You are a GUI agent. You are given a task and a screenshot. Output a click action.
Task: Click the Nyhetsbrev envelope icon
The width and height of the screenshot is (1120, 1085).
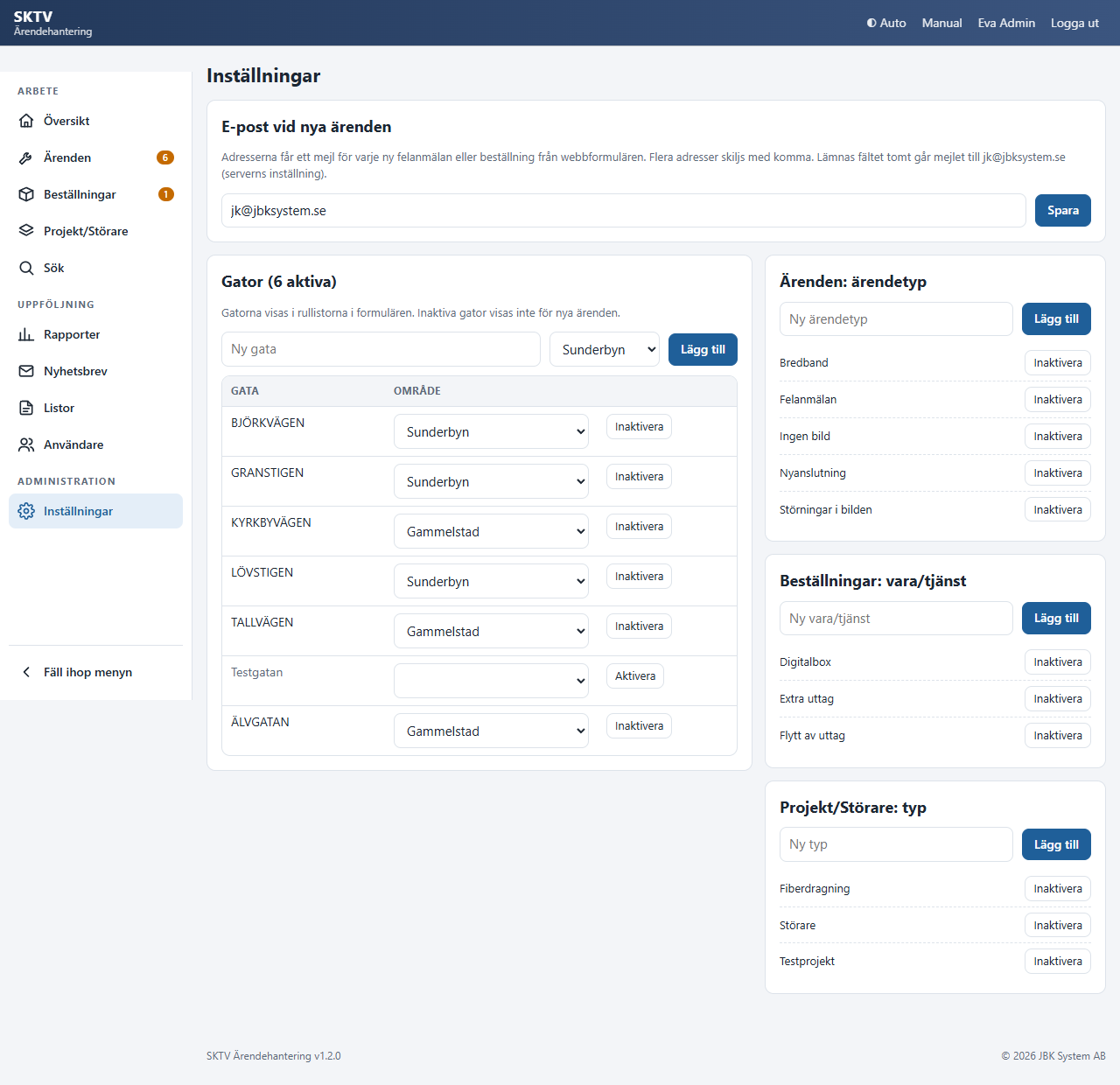[x=26, y=371]
